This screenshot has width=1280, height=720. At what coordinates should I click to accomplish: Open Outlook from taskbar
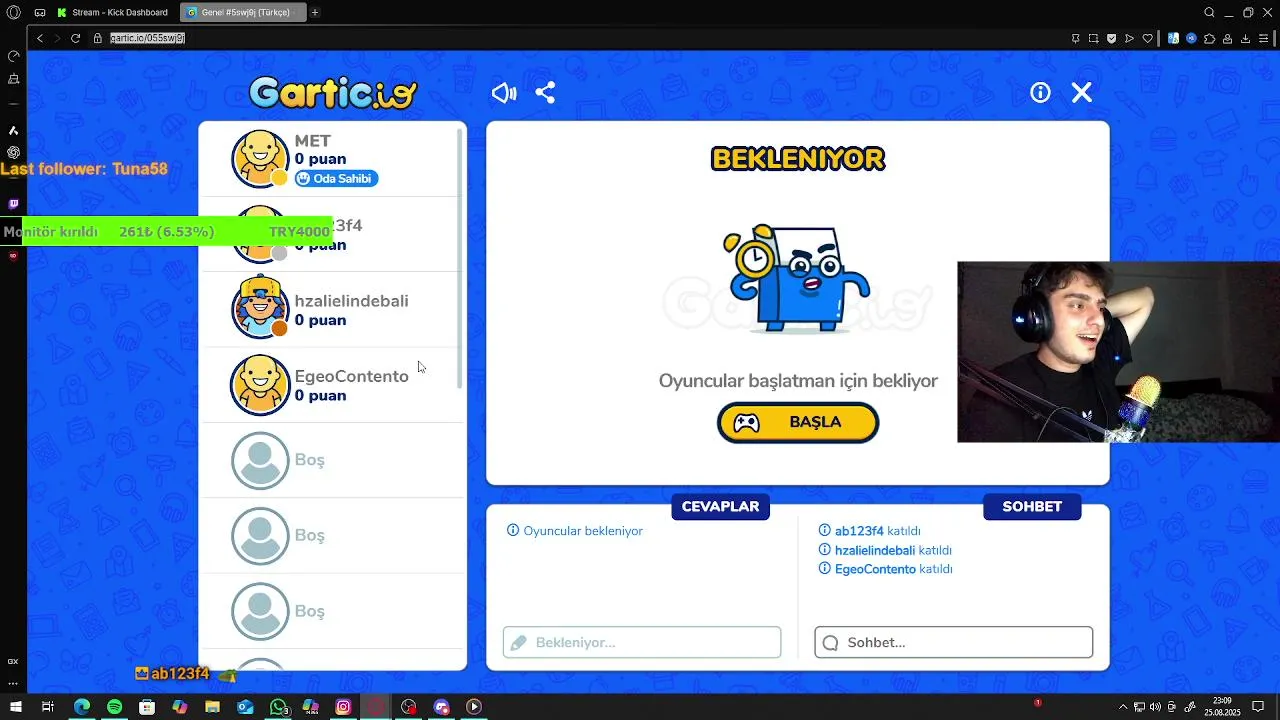(x=245, y=707)
